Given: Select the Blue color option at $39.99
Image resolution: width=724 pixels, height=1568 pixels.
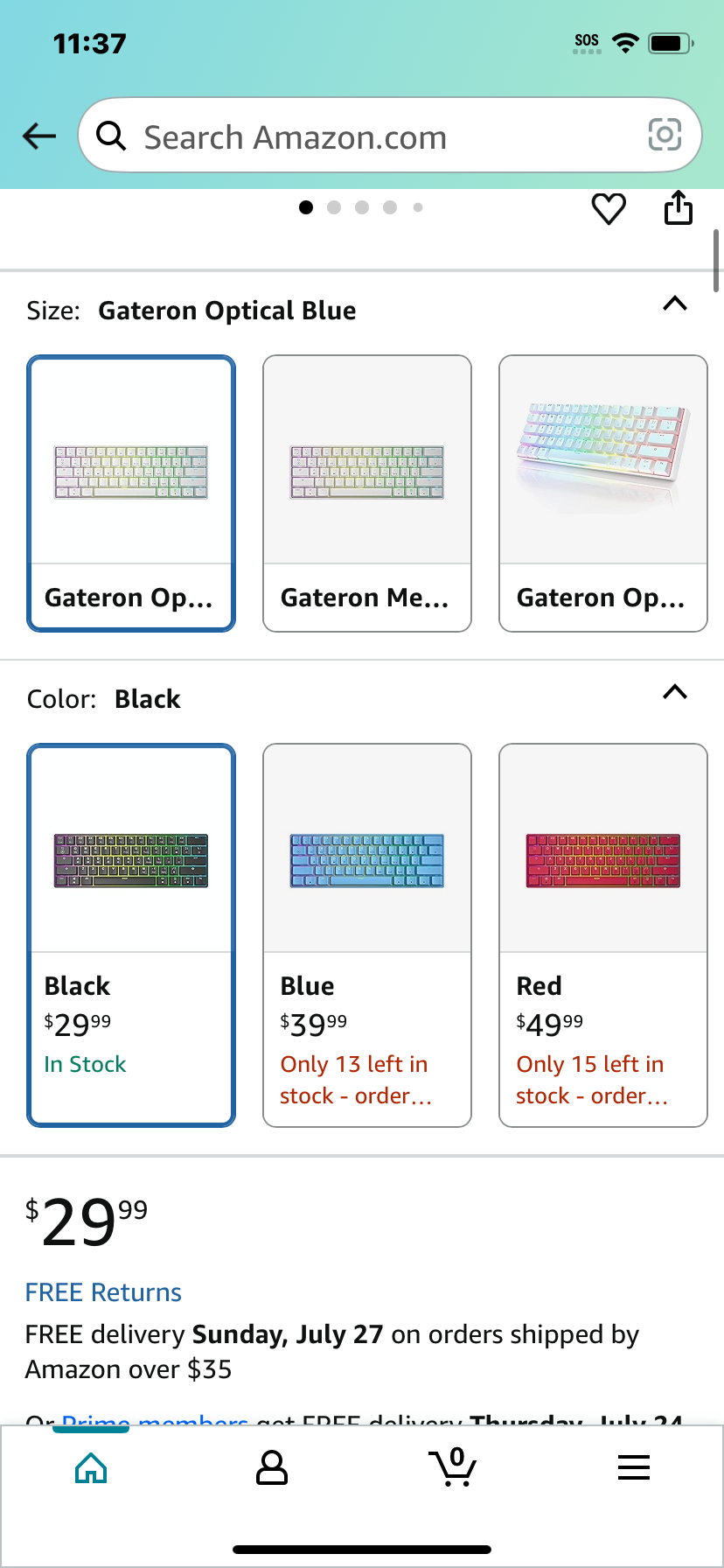Looking at the screenshot, I should 367,935.
